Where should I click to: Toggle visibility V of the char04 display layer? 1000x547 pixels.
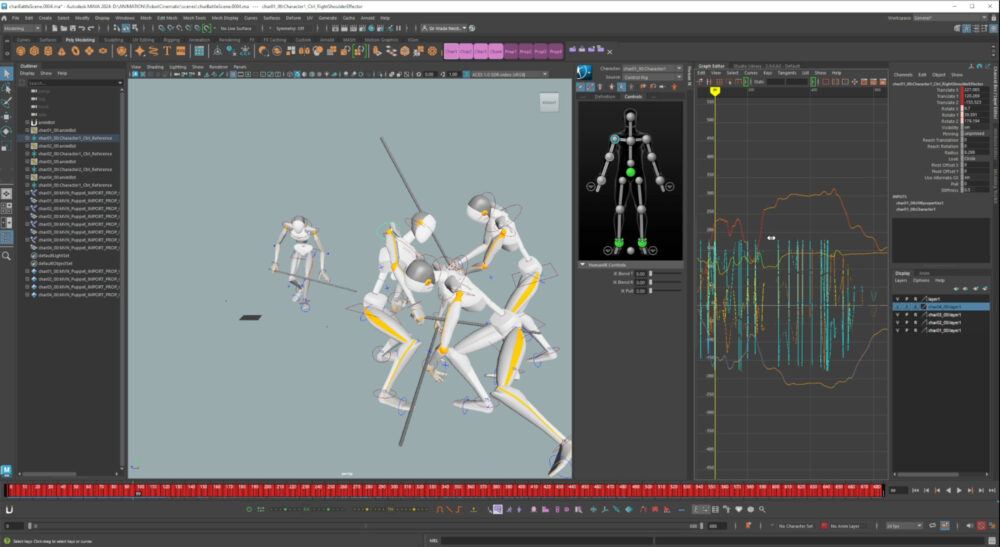coord(898,307)
